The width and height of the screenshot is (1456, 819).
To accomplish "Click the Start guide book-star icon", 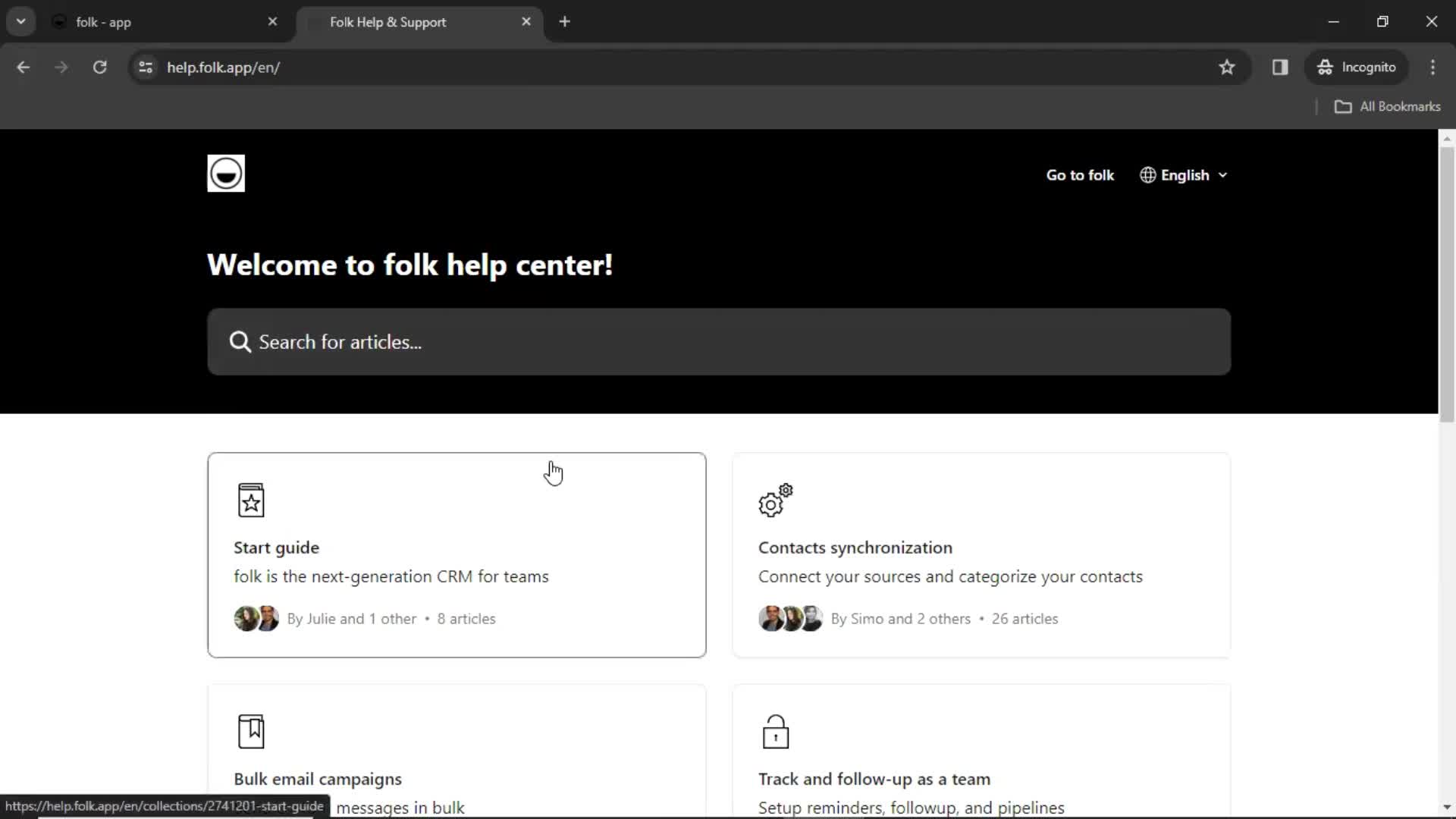I will pos(251,500).
